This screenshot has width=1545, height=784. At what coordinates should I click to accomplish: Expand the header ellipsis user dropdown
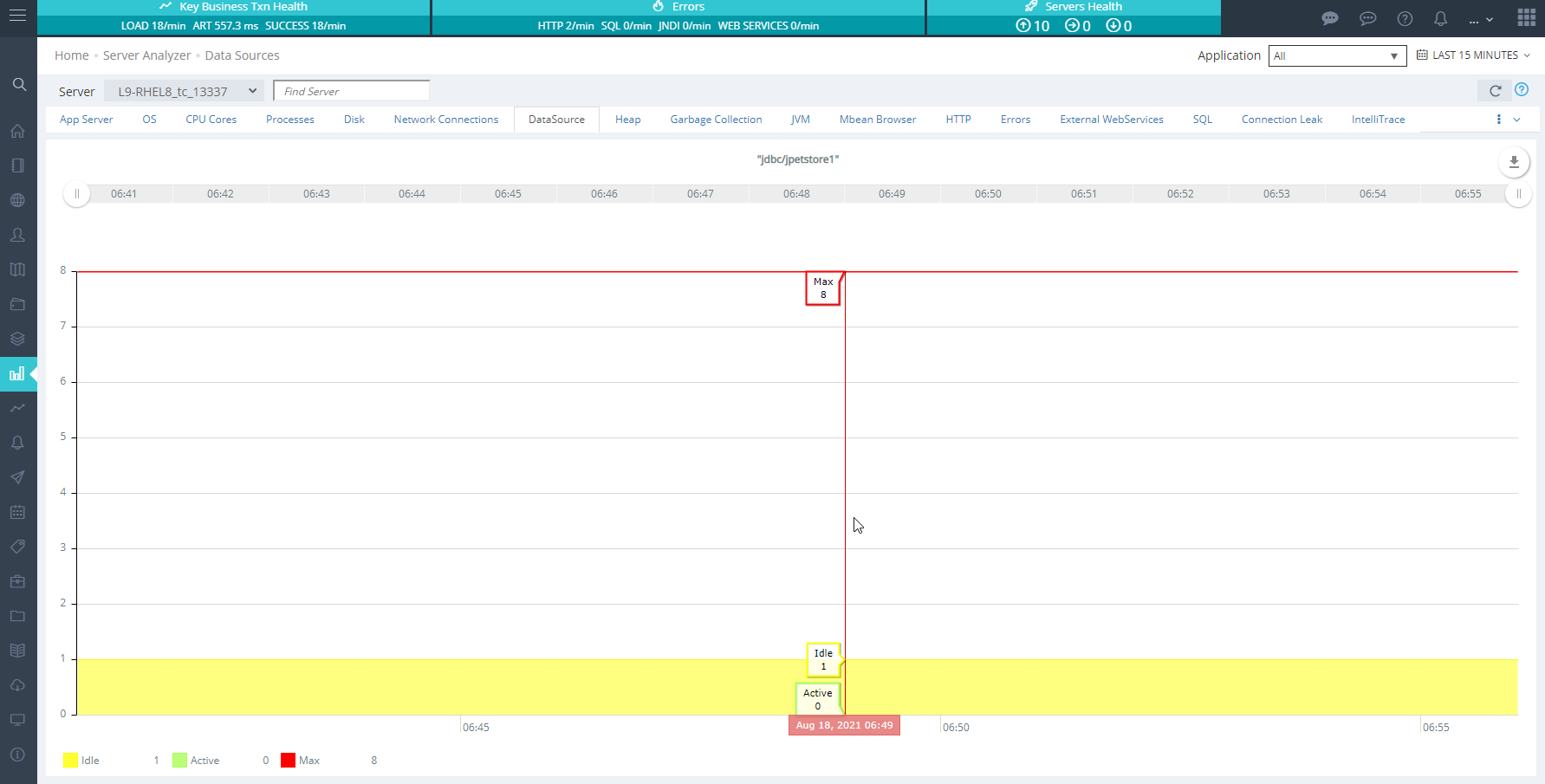[x=1481, y=19]
